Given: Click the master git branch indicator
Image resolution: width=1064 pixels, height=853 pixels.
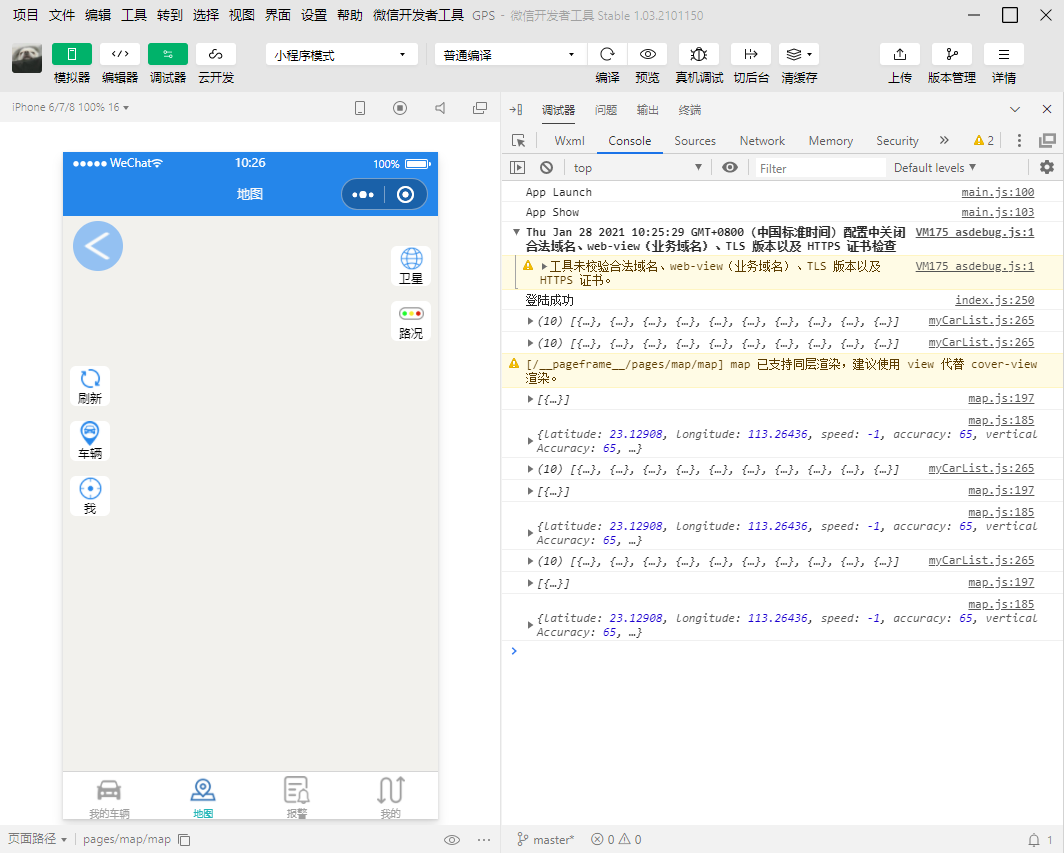Looking at the screenshot, I should tap(546, 839).
